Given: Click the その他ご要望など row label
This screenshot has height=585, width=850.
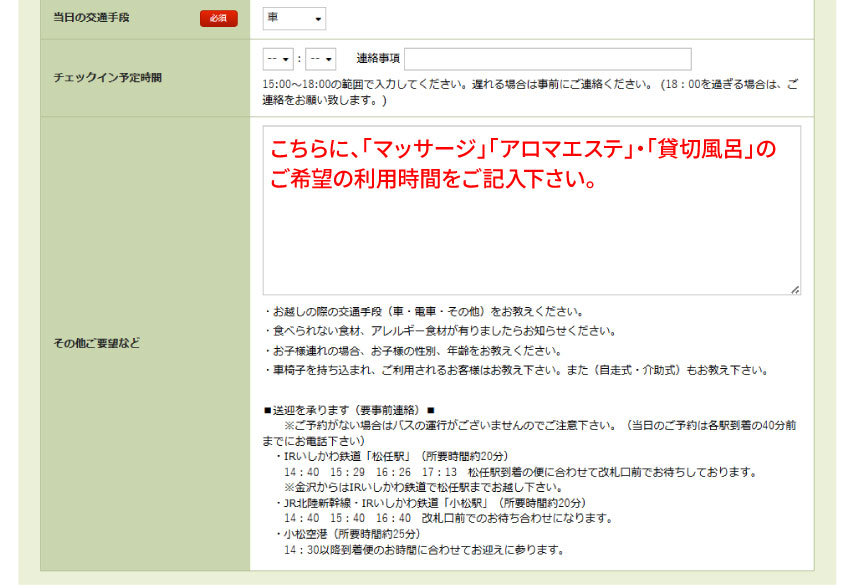Looking at the screenshot, I should [96, 343].
